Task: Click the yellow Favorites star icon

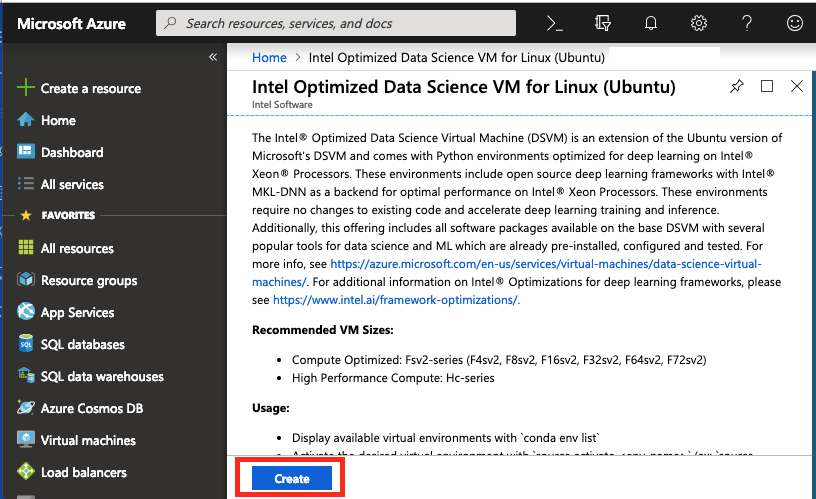Action: [26, 215]
